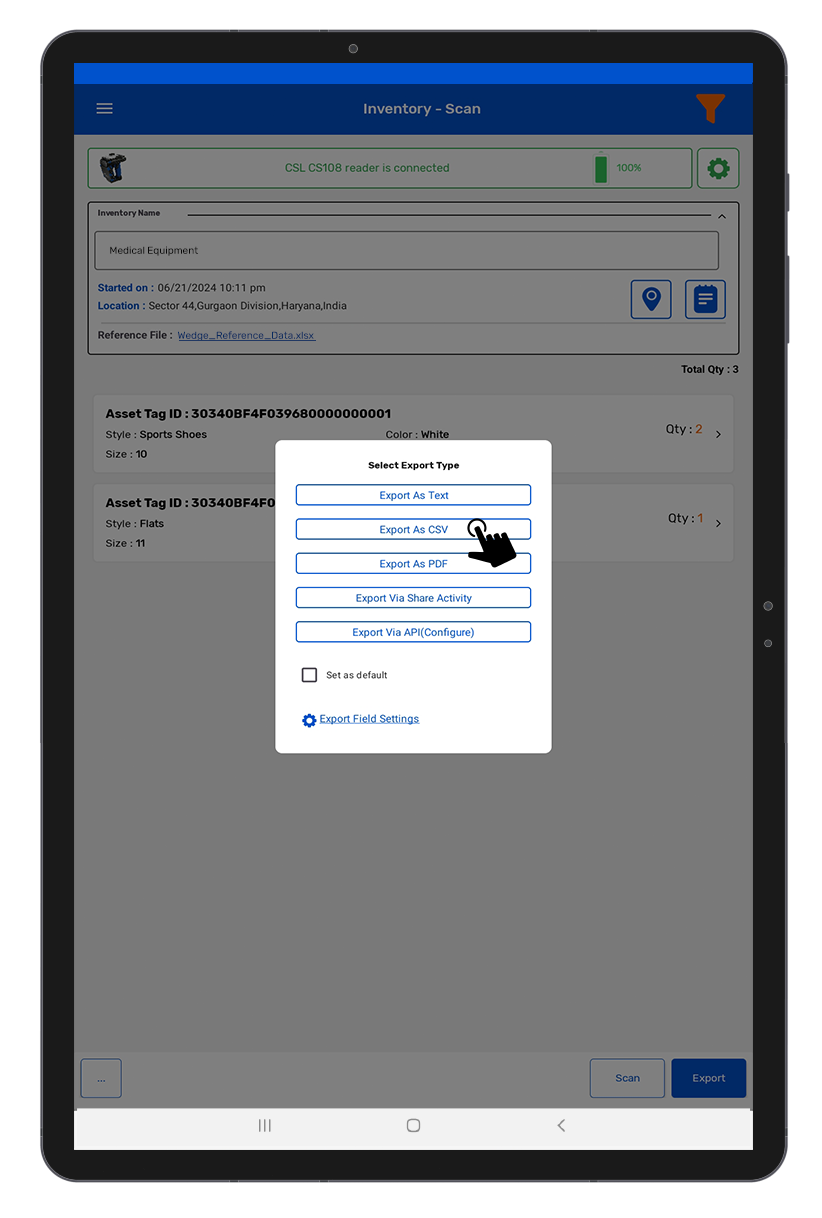The image size is (822, 1218).
Task: Open the hamburger navigation menu
Action: 104,109
